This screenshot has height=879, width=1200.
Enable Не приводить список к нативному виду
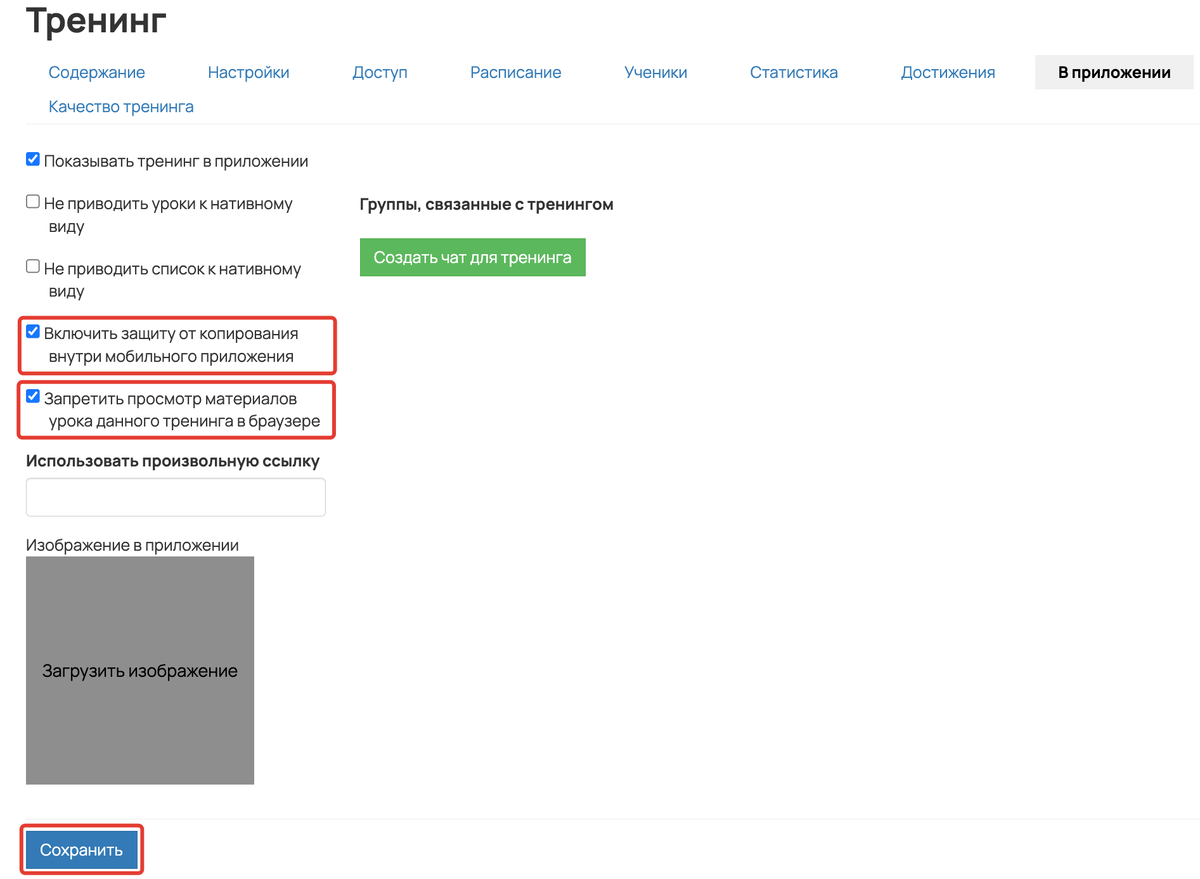point(33,267)
